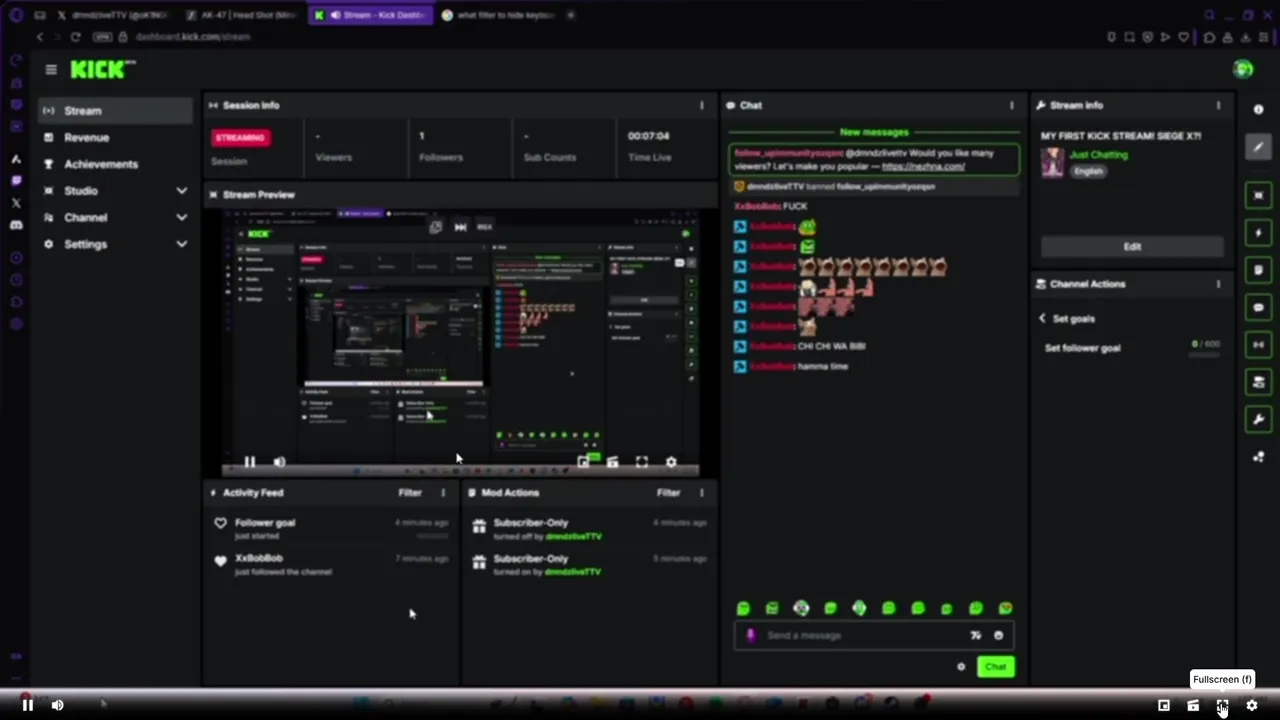1280x720 pixels.
Task: Open chat settings gear beside Chat button
Action: (961, 667)
